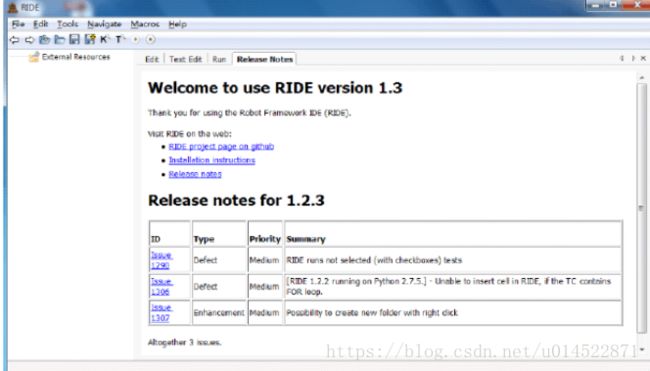
Task: Click 'Medium' priority cell in Issue 1306 row
Action: pyautogui.click(x=264, y=286)
